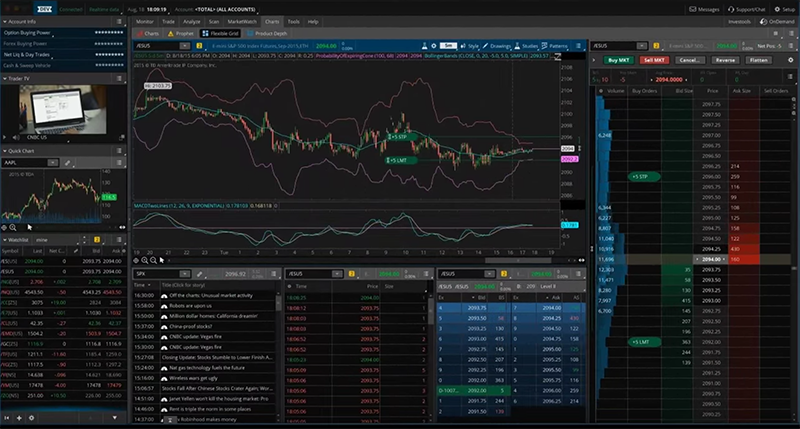800x429 pixels.
Task: Pop out the Trader TV window
Action: point(121,137)
